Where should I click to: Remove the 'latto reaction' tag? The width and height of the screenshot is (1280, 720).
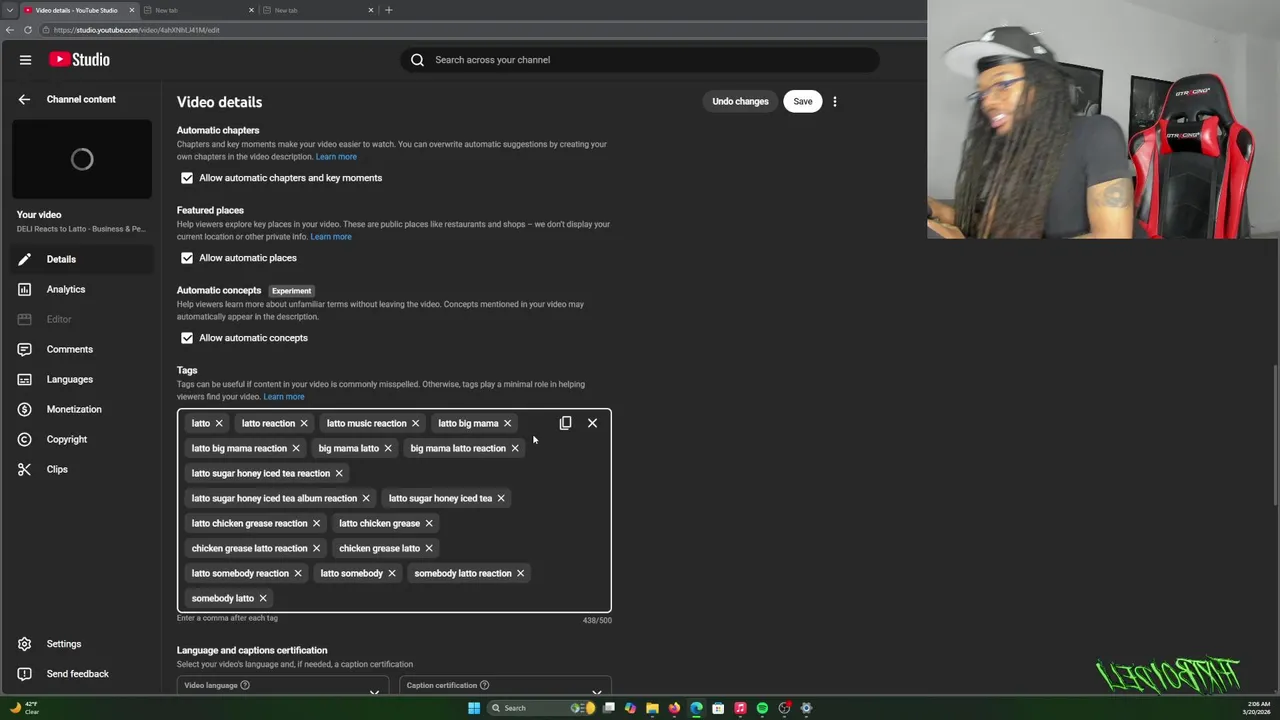[x=304, y=423]
